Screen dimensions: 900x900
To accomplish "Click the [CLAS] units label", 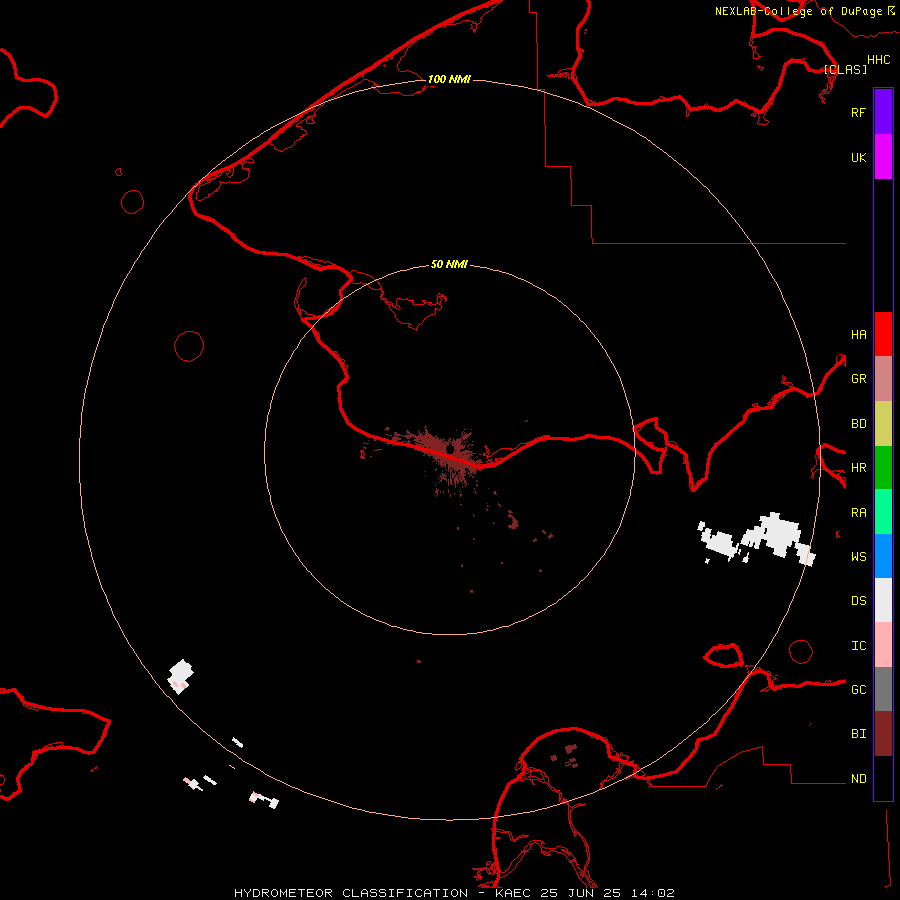I will (x=845, y=69).
